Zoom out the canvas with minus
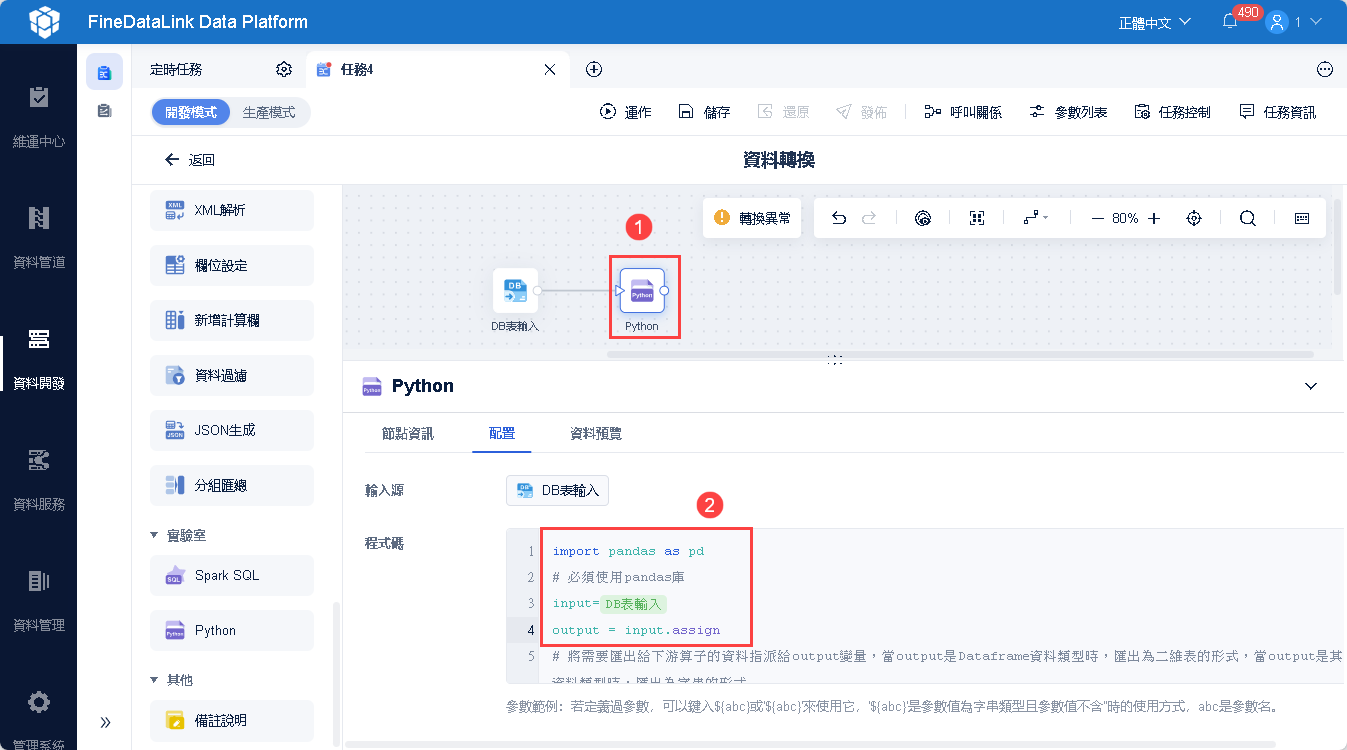1347x750 pixels. pos(1097,218)
